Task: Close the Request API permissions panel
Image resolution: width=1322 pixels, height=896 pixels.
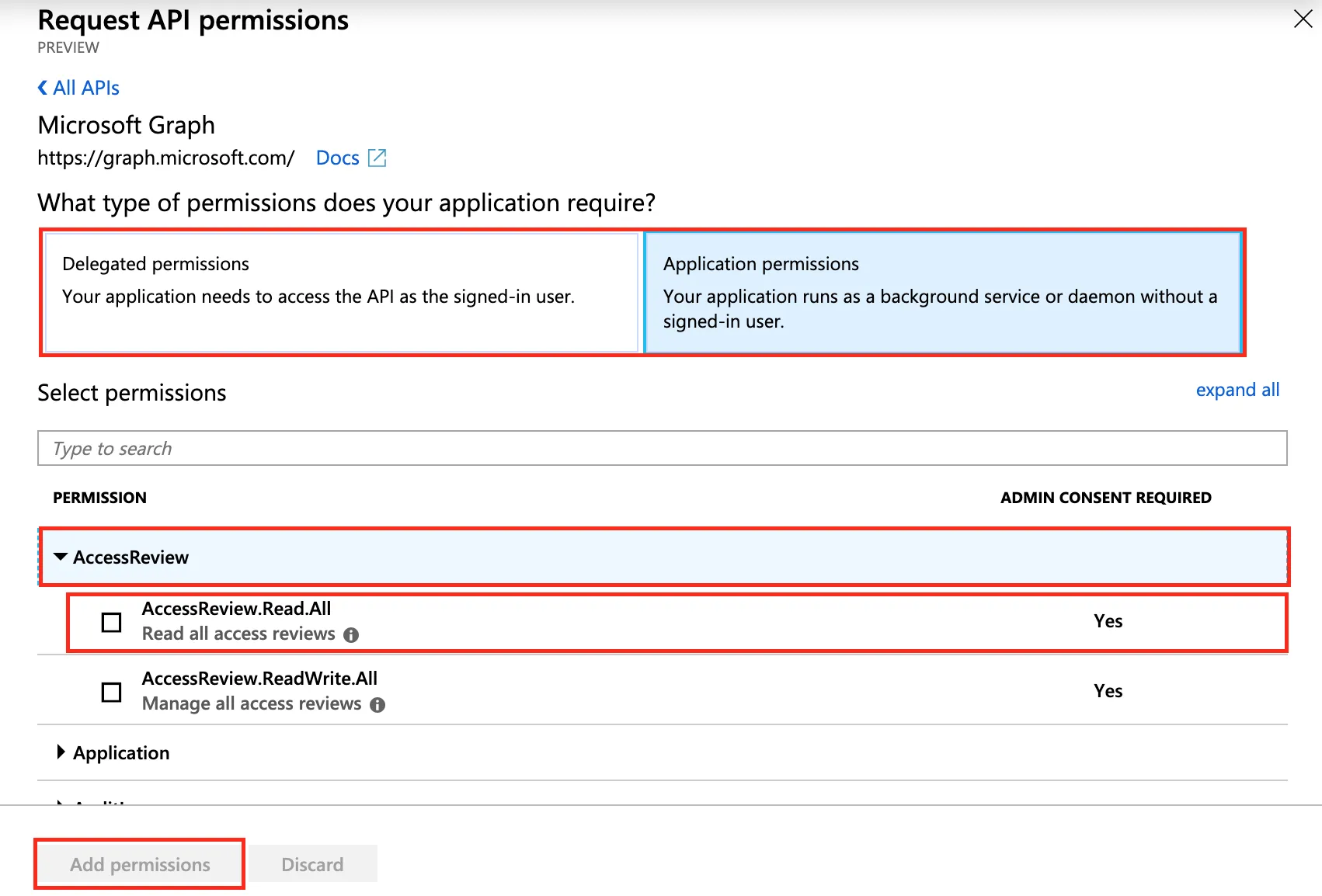Action: coord(1302,19)
